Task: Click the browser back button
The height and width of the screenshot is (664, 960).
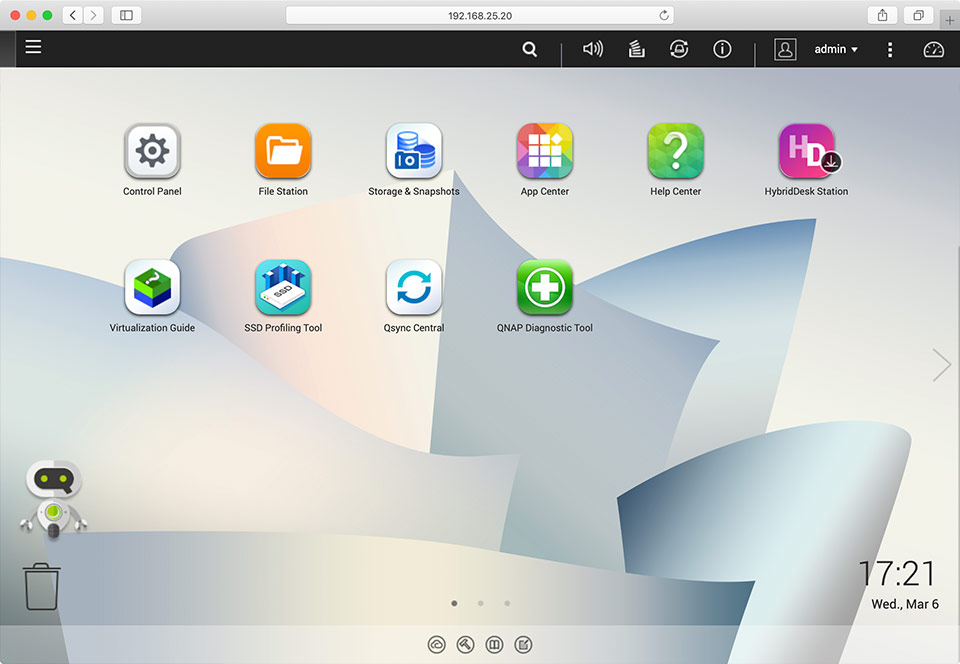Action: coord(73,15)
